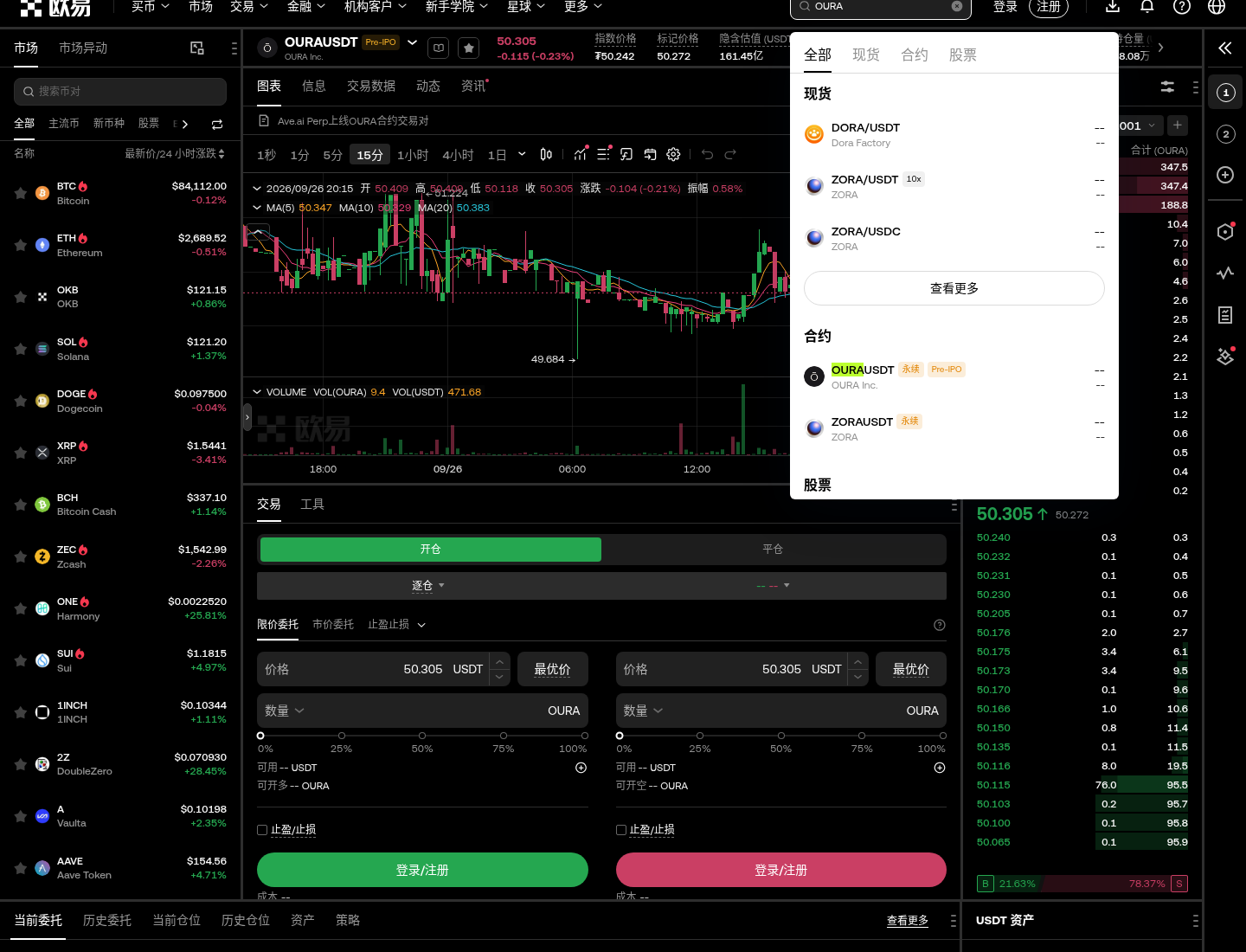Viewport: 1246px width, 952px height.
Task: Collapse the VOLUME indicator chevron
Action: [x=257, y=392]
